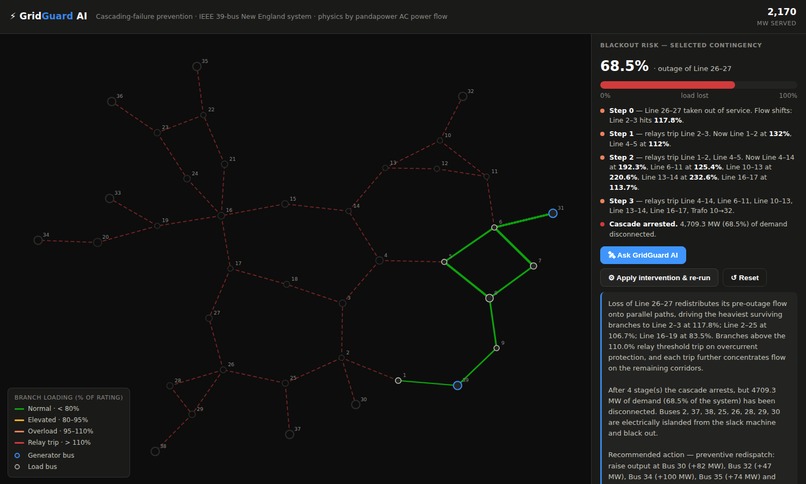806x484 pixels.
Task: Select bus 16 hub node
Action: (221, 215)
